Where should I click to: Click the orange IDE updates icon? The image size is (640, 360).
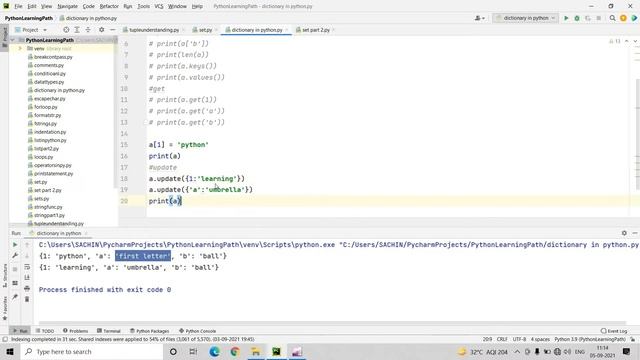pyautogui.click(x=623, y=18)
